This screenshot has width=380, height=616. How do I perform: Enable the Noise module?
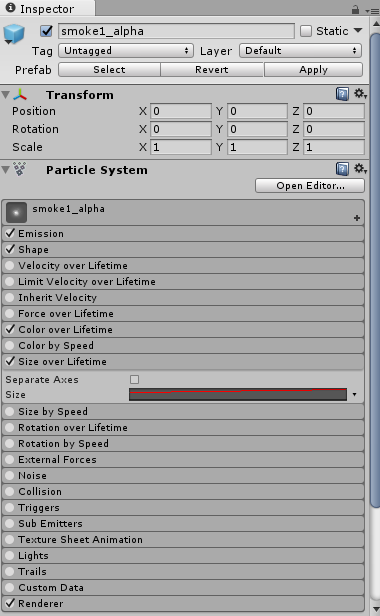tap(10, 475)
